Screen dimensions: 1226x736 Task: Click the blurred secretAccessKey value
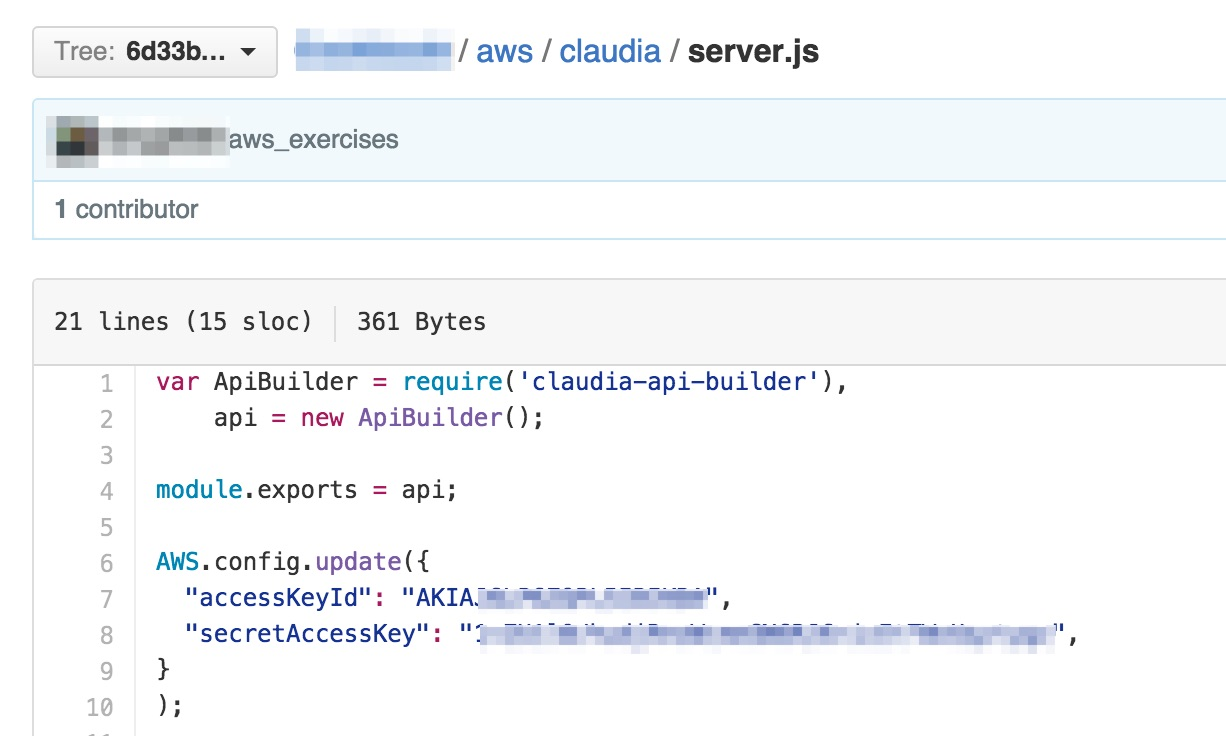coord(765,633)
